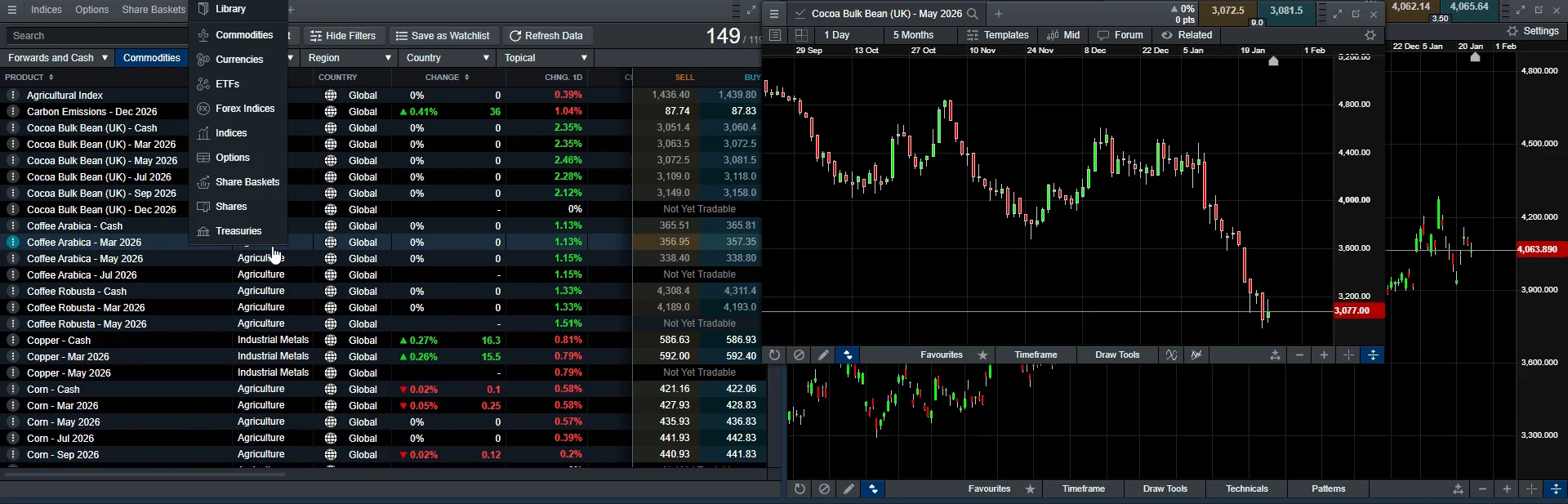Screen dimensions: 1568x504
Task: Expand the Cocoa chart window to fullscreen
Action: (x=1338, y=14)
